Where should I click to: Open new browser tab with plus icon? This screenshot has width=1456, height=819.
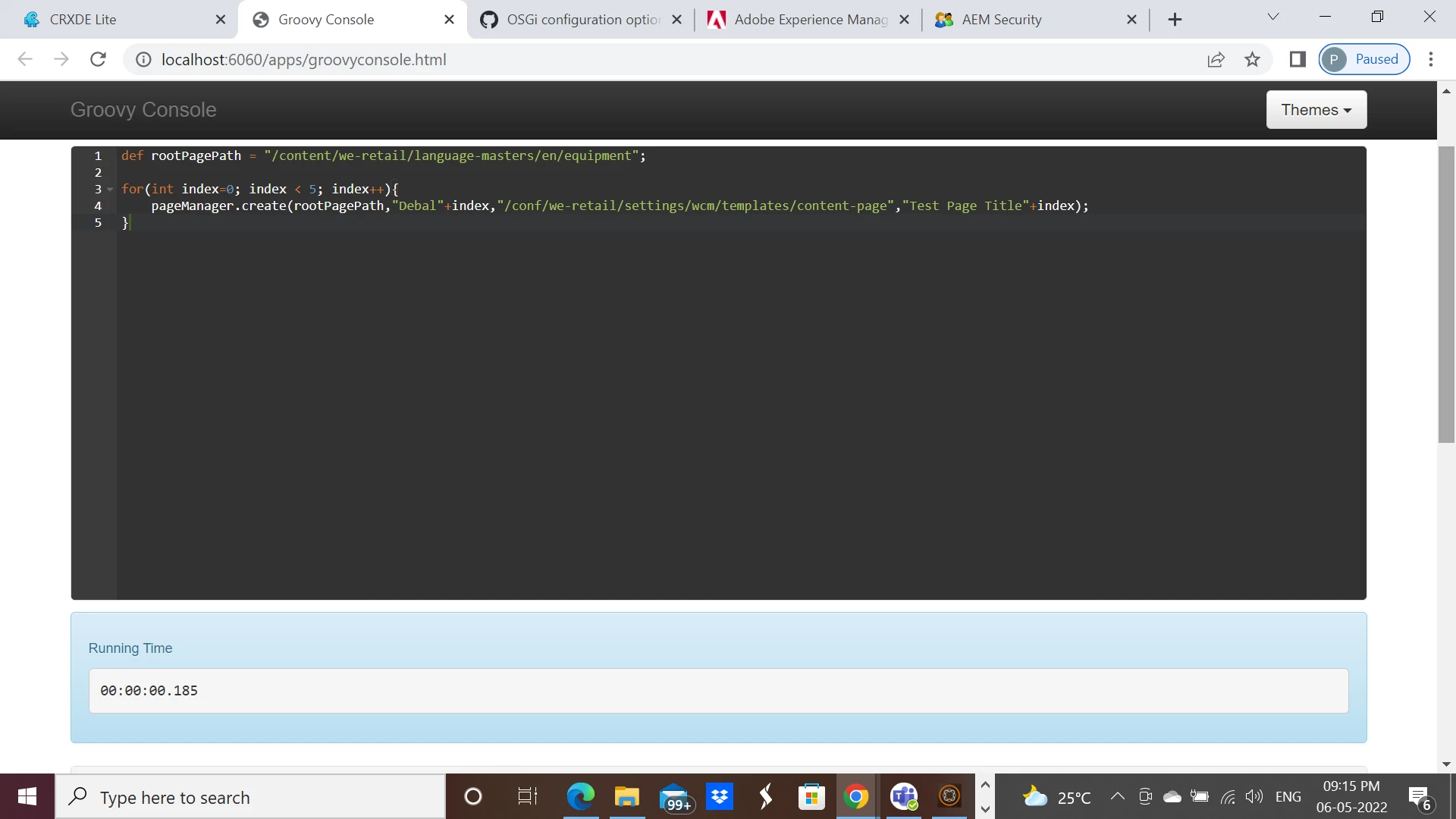point(1175,20)
